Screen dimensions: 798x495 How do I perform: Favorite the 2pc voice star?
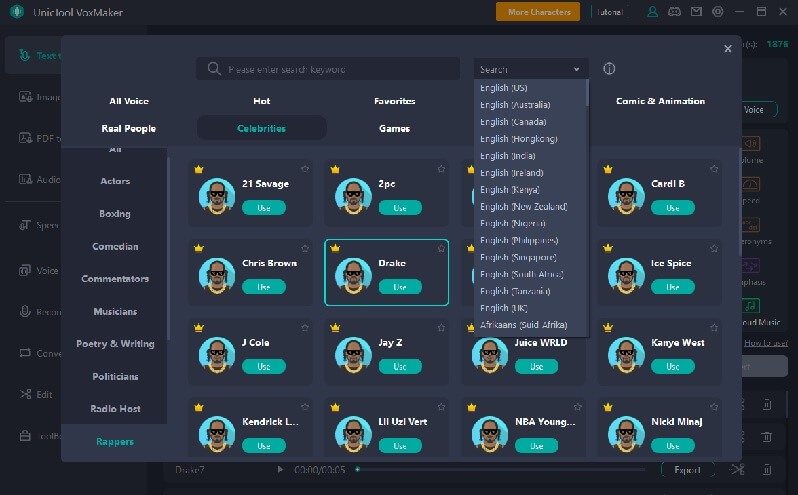(x=441, y=169)
